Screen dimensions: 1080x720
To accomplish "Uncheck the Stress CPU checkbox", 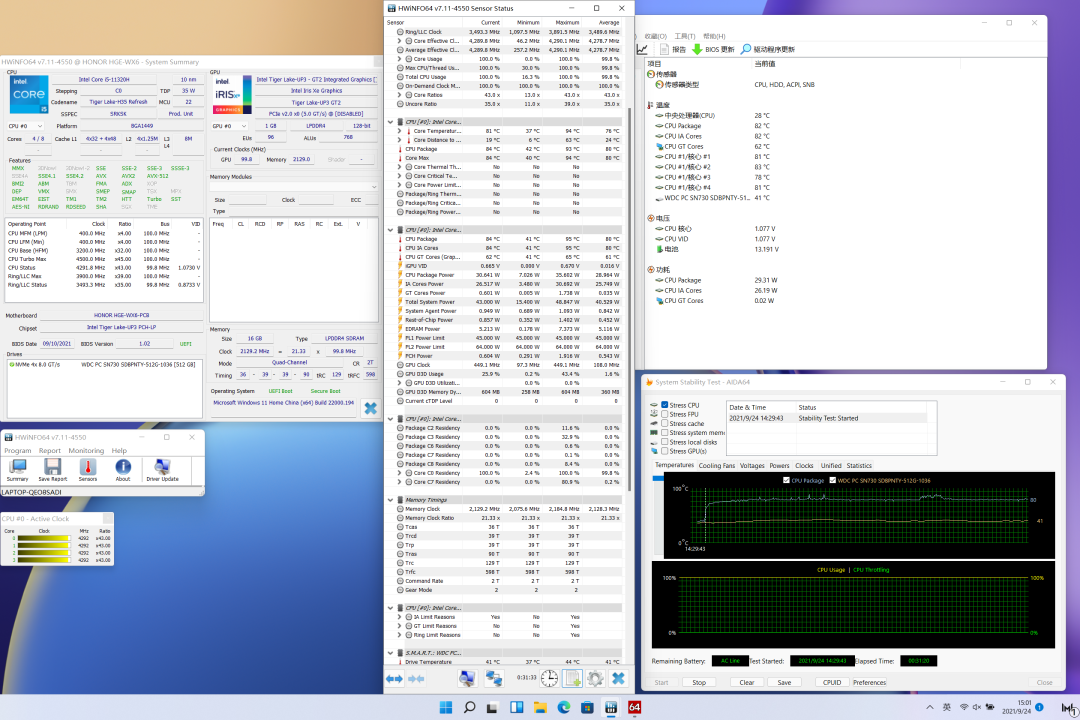I will (665, 405).
